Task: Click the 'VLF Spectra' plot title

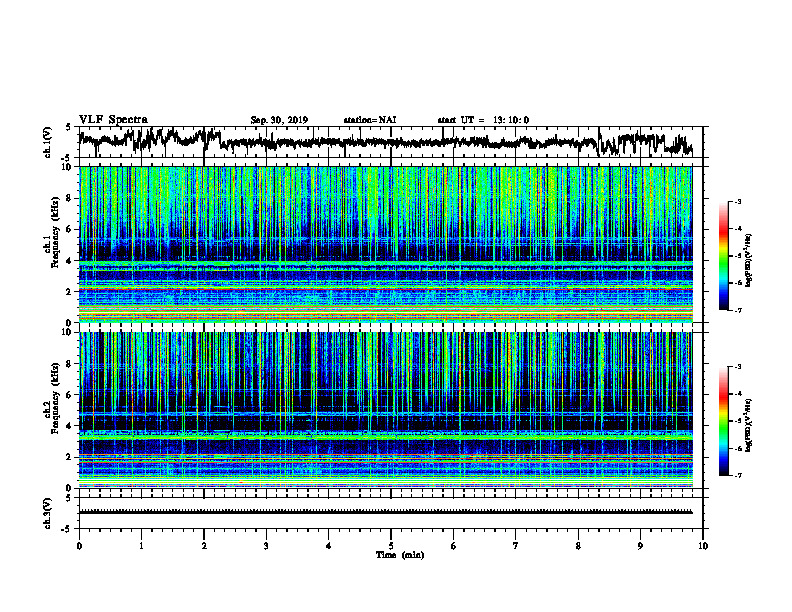Action: click(113, 120)
